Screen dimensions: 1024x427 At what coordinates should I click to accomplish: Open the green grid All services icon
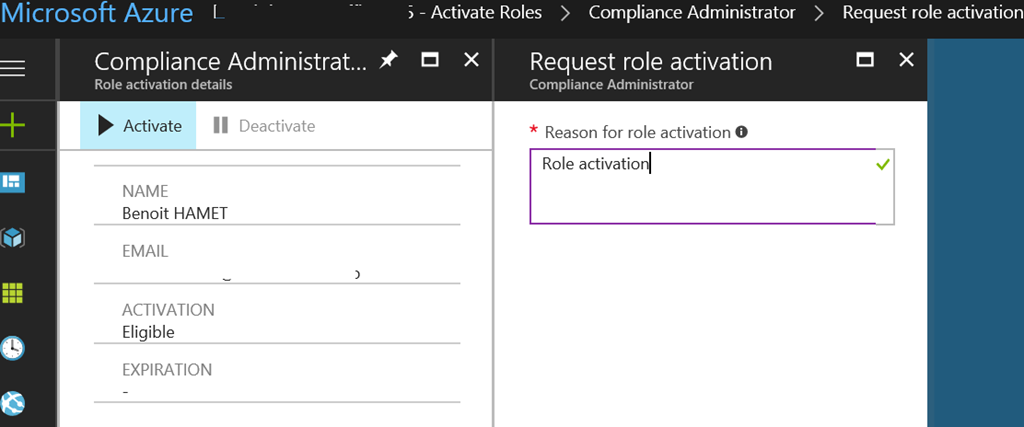[13, 293]
